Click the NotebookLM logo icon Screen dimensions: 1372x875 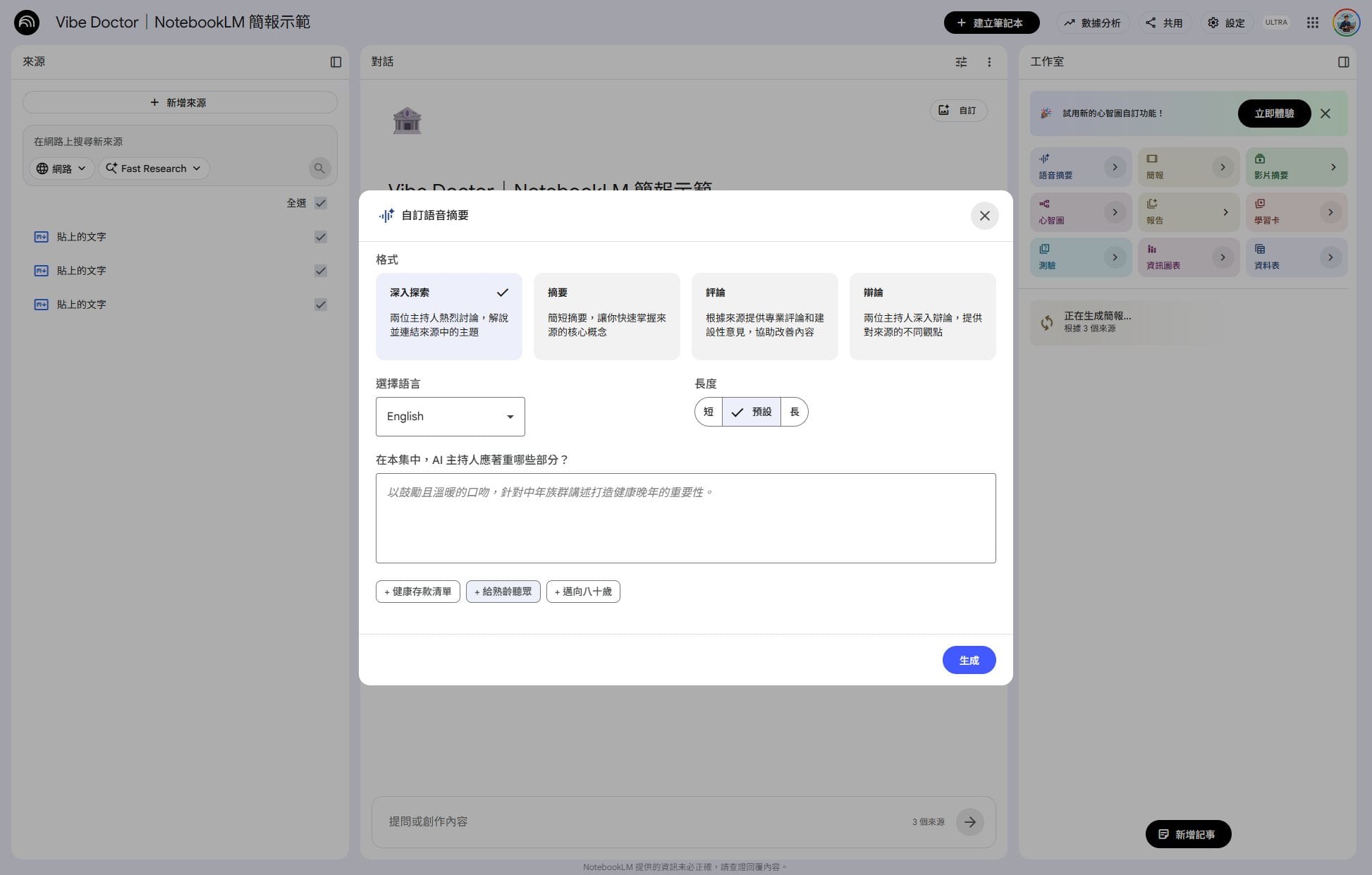(27, 23)
